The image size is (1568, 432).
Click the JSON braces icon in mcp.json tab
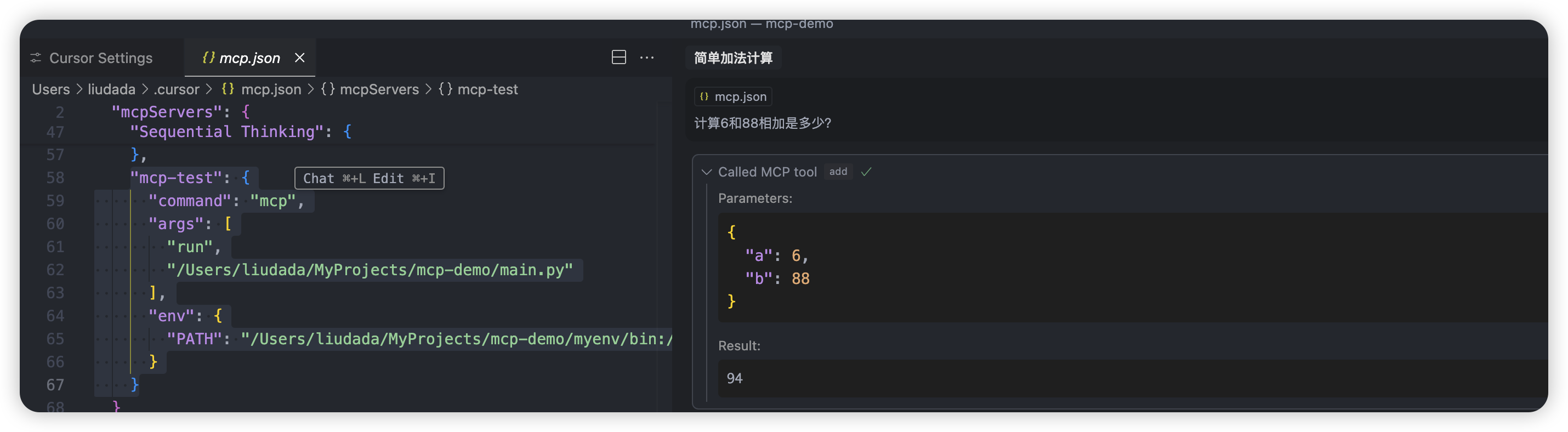(x=208, y=57)
